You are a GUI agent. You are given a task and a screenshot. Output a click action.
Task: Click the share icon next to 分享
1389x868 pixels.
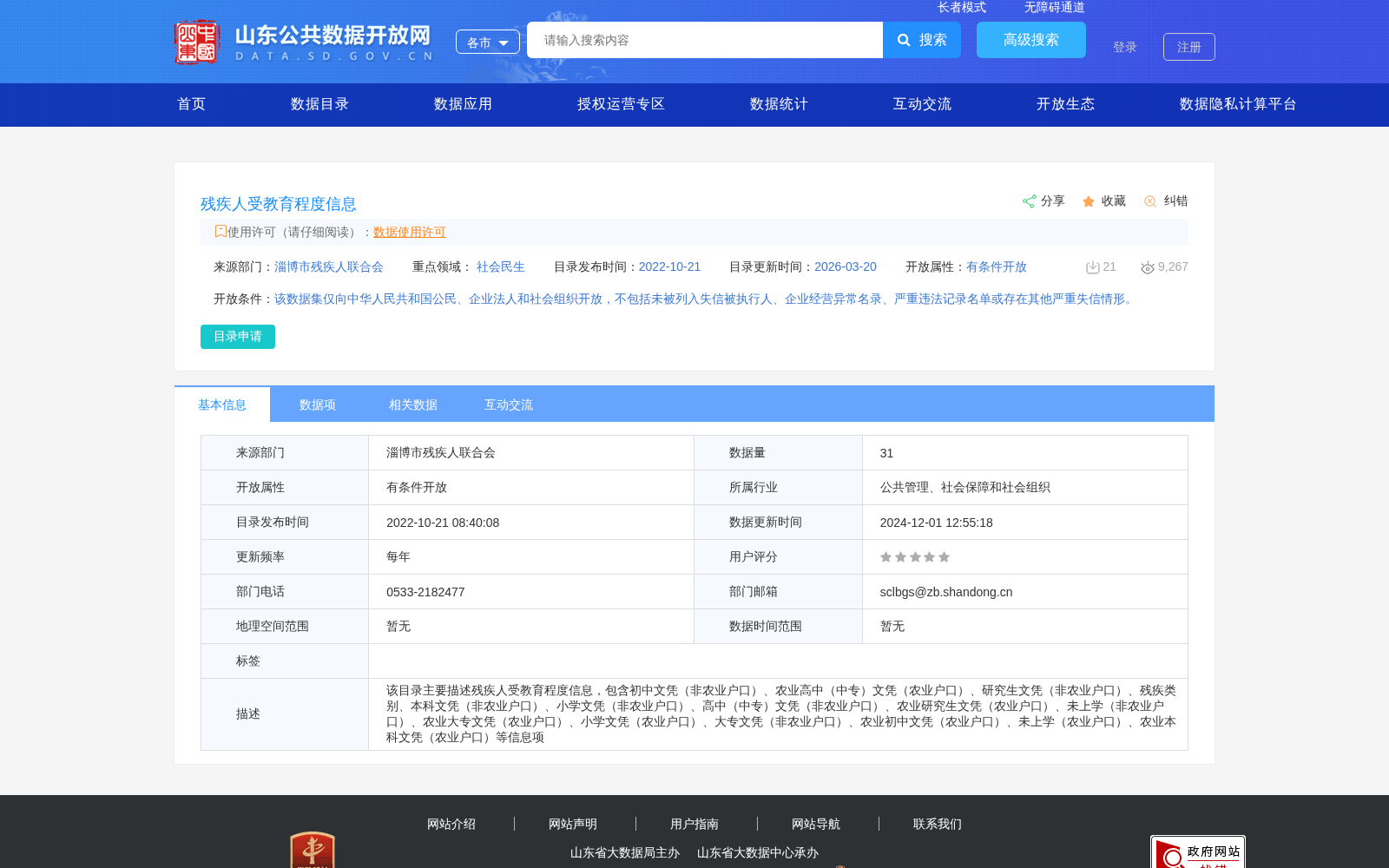(1029, 201)
